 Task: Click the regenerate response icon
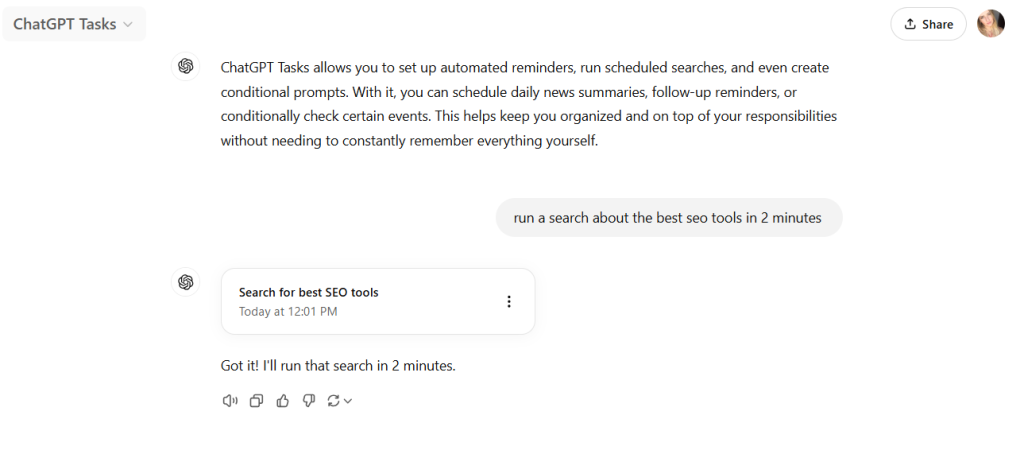click(x=334, y=401)
